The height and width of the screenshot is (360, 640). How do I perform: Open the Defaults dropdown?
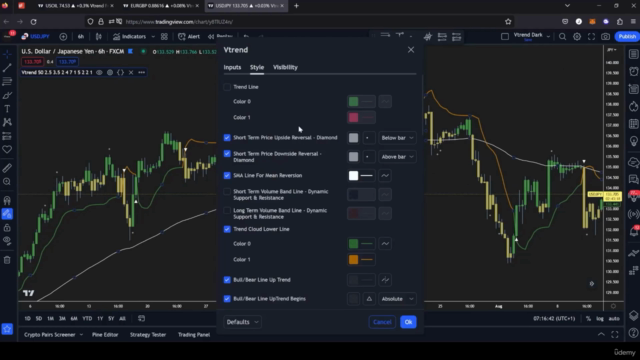[x=242, y=322]
